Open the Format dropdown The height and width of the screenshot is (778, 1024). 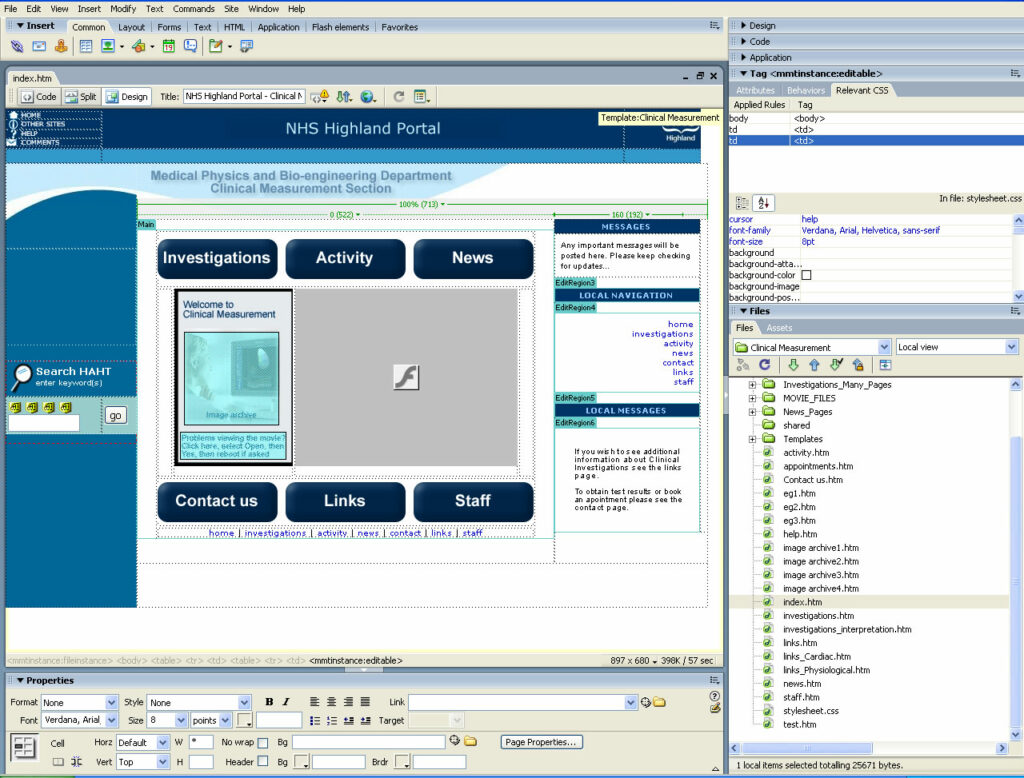[112, 703]
